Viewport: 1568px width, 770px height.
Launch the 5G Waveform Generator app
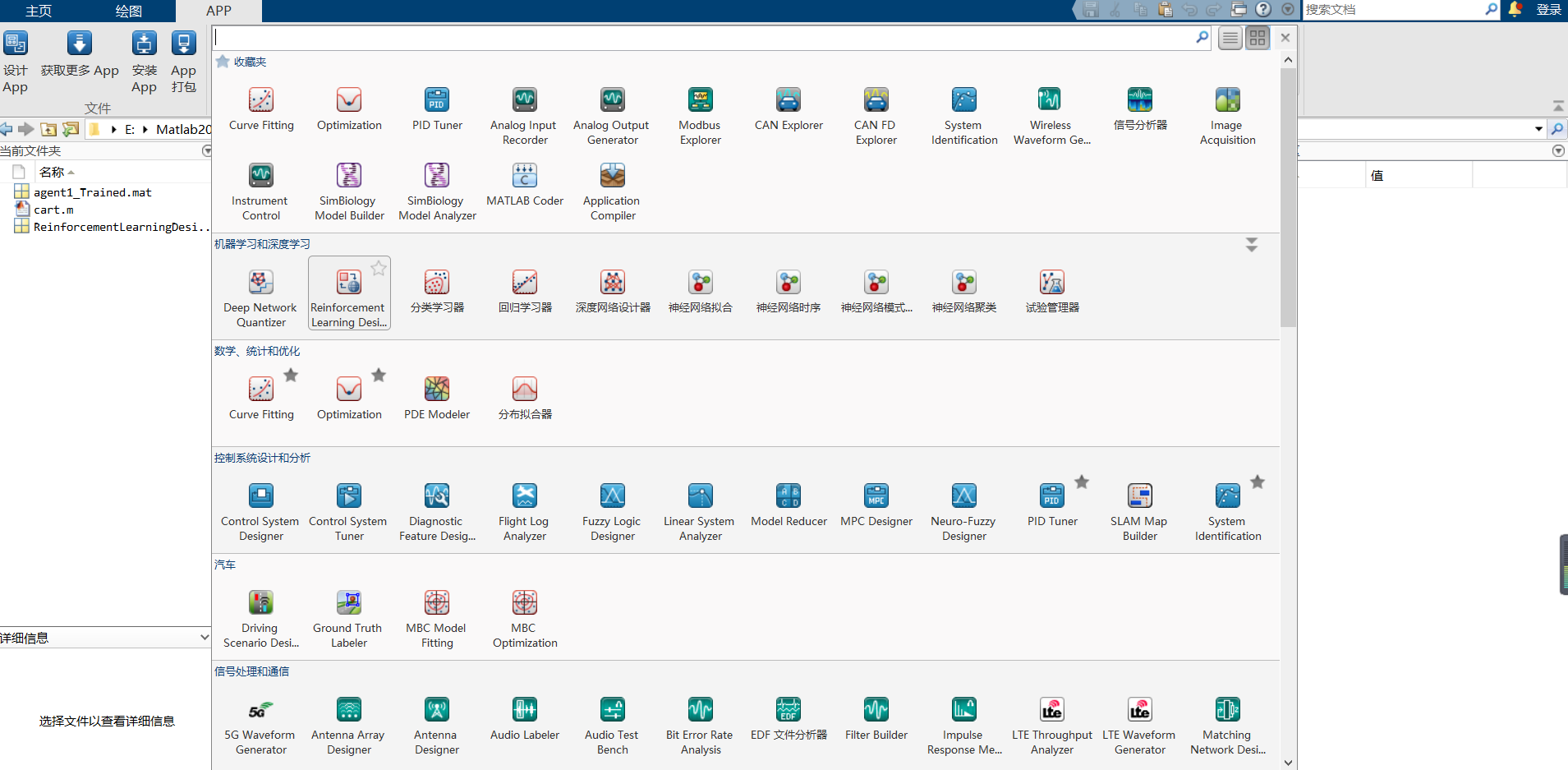coord(260,721)
